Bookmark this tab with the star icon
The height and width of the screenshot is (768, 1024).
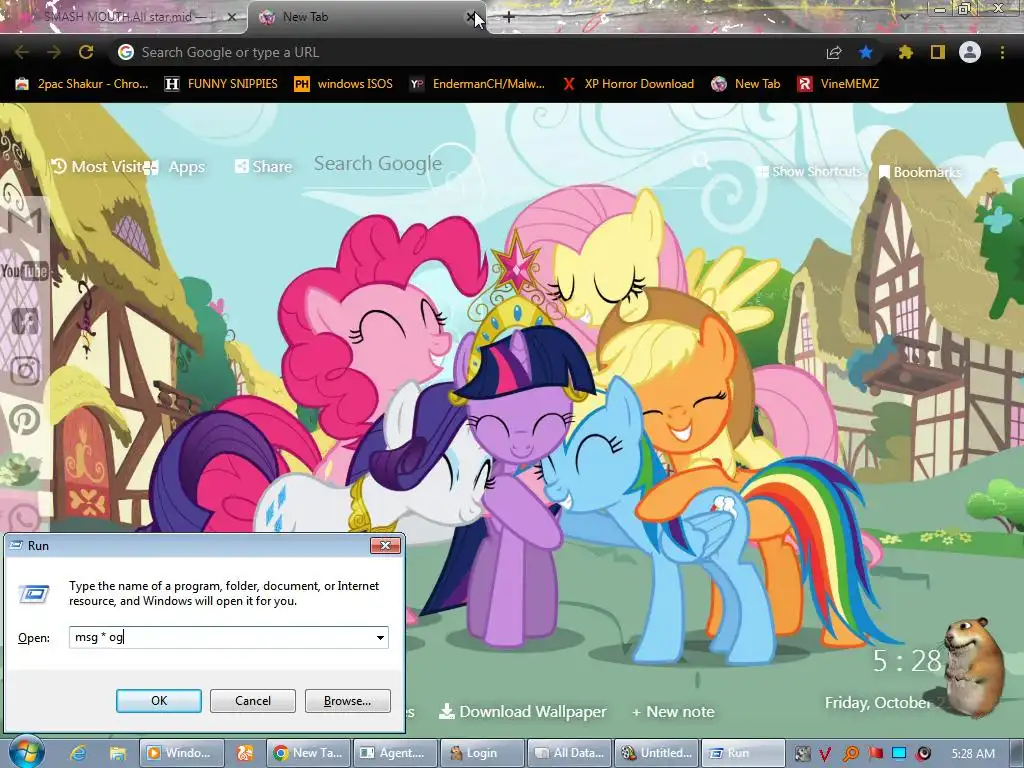pyautogui.click(x=865, y=52)
